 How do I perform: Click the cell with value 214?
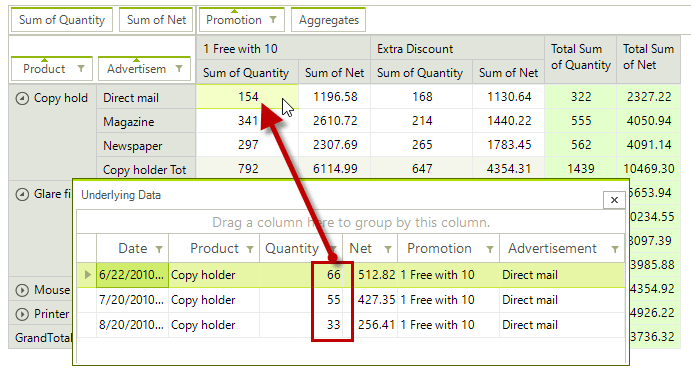click(422, 121)
